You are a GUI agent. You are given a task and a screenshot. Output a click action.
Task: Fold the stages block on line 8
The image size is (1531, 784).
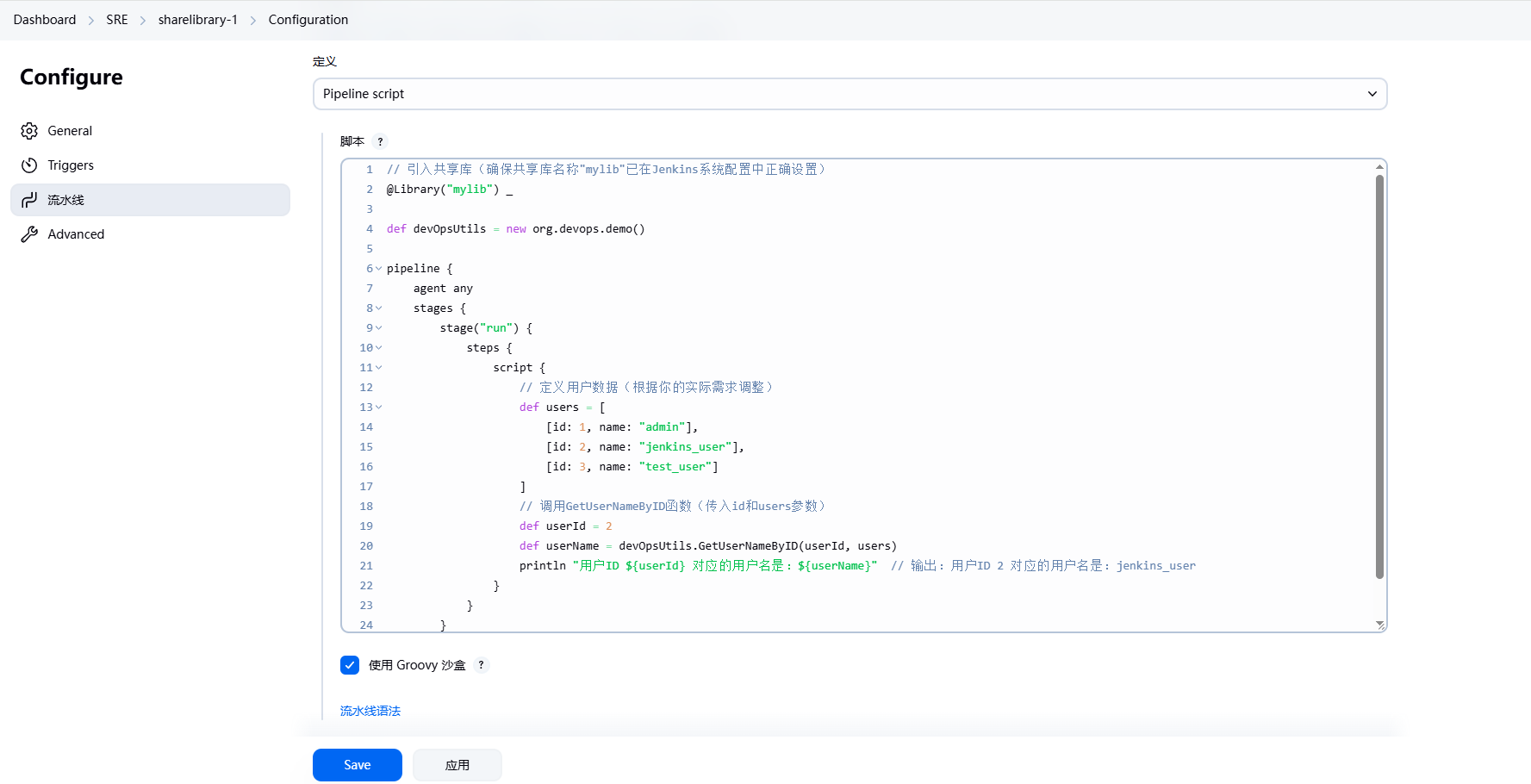click(x=378, y=308)
